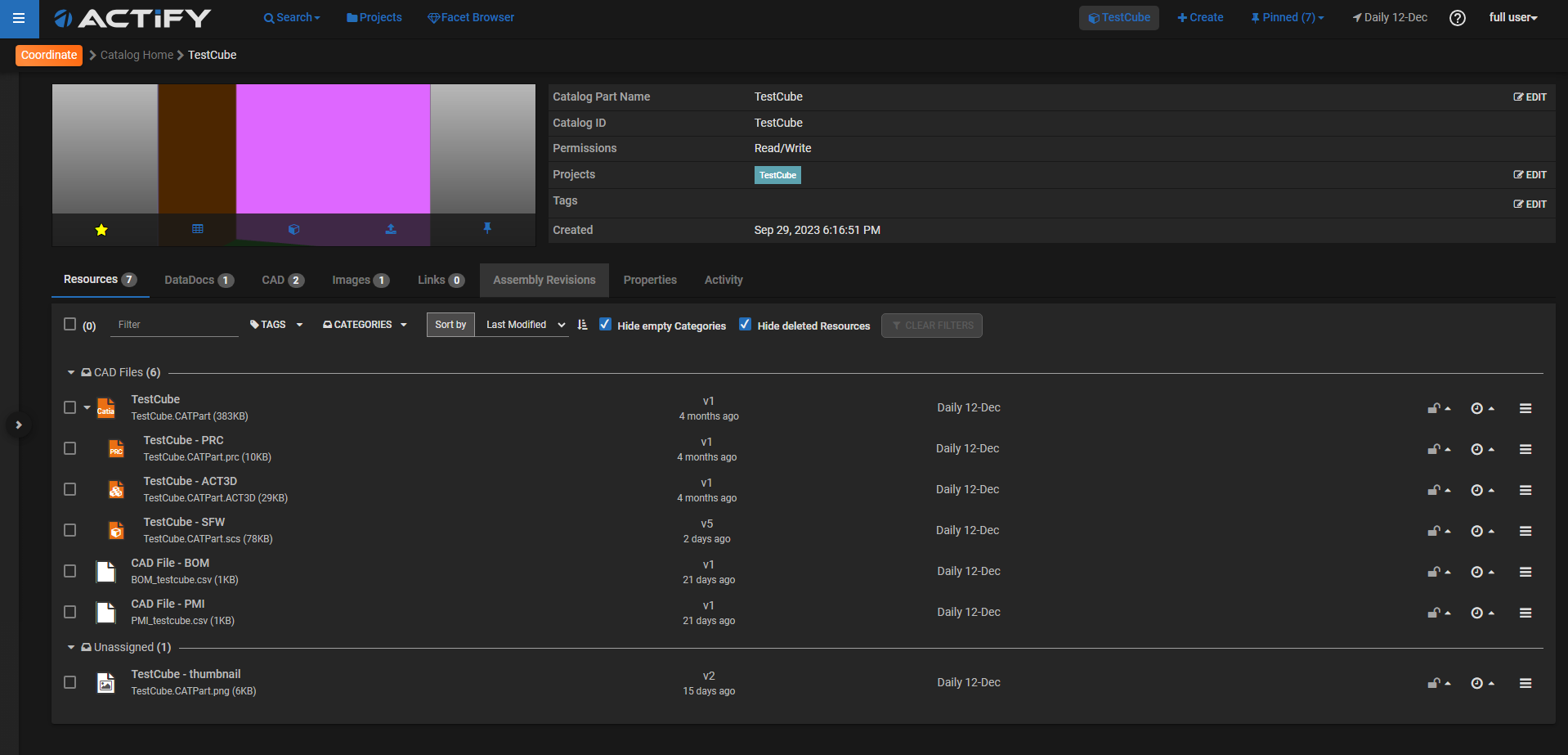Click the unlock icon on TestCube - PRC row
The width and height of the screenshot is (1568, 755).
tap(1434, 449)
